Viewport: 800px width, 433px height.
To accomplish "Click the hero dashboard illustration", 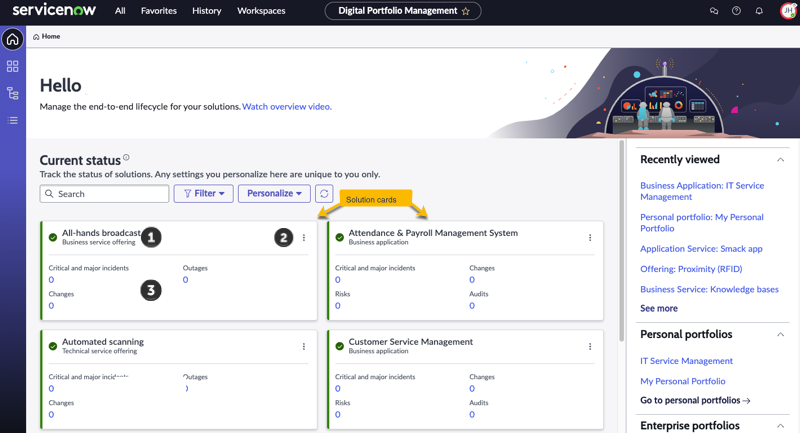I will pyautogui.click(x=664, y=97).
